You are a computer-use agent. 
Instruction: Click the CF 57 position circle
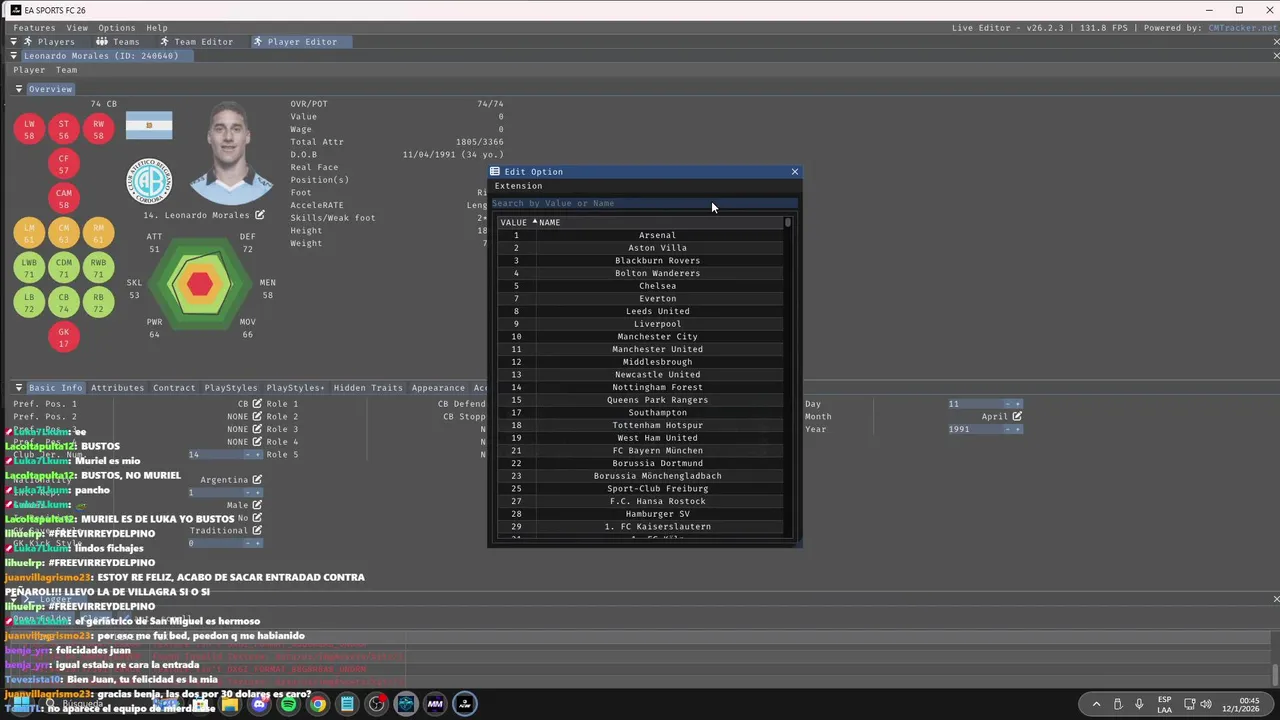[x=64, y=164]
